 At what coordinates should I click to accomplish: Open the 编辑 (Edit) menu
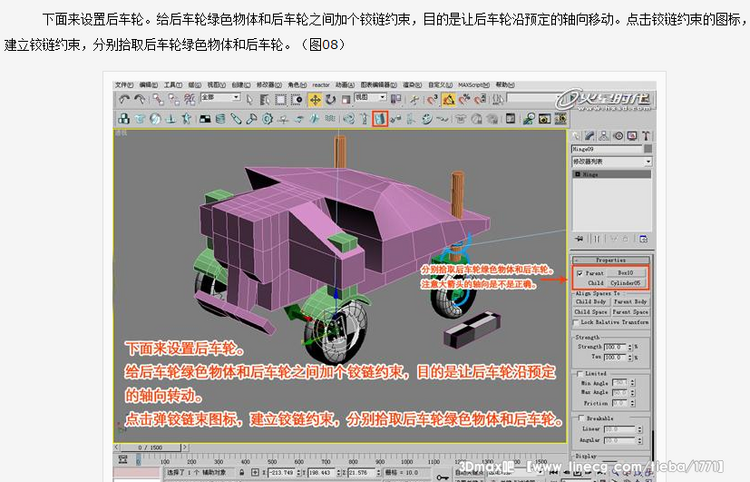point(148,85)
